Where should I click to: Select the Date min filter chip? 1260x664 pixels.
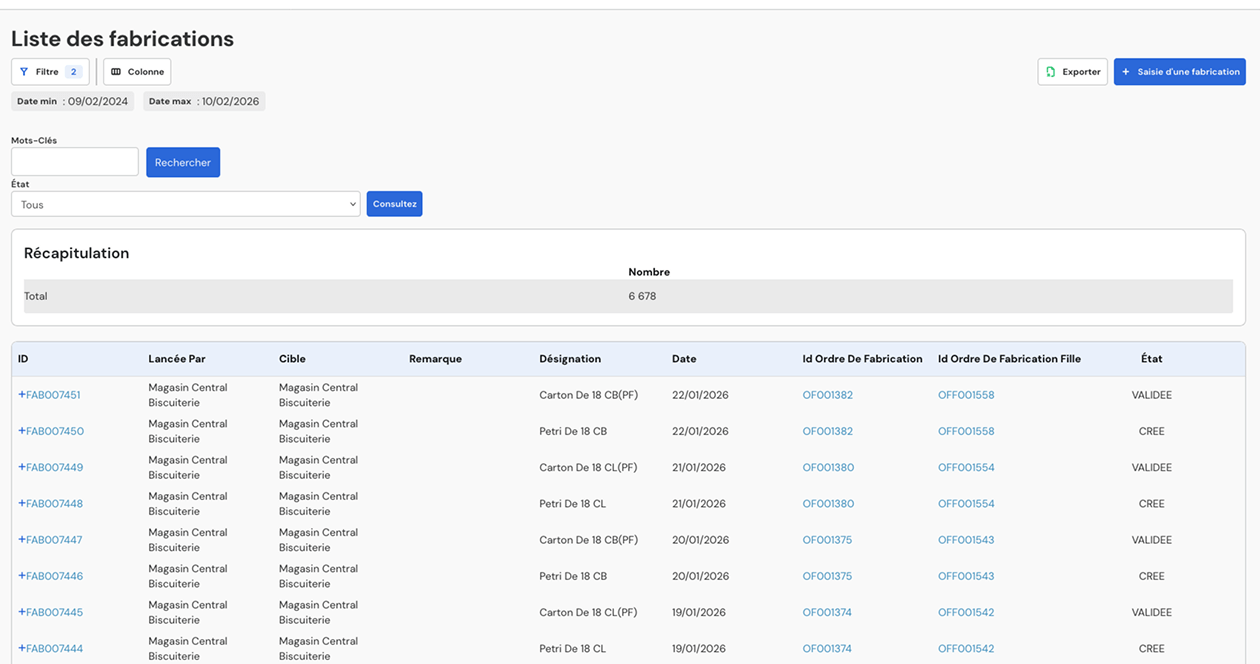(72, 101)
